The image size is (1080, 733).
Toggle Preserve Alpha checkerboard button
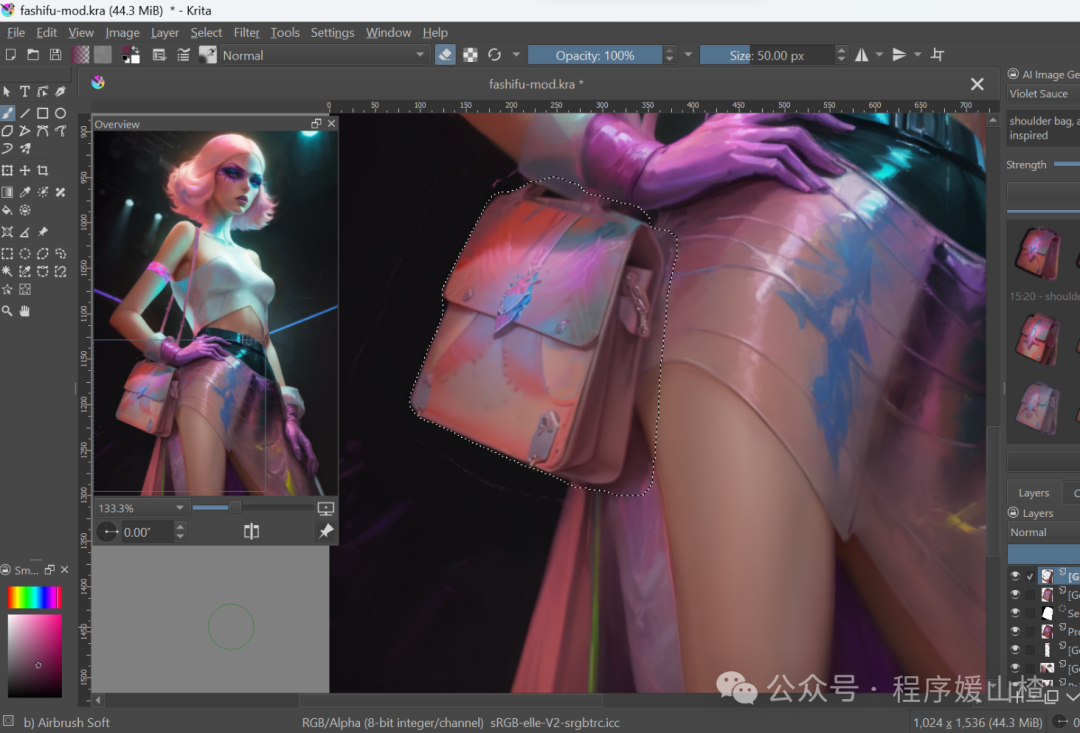pyautogui.click(x=470, y=55)
